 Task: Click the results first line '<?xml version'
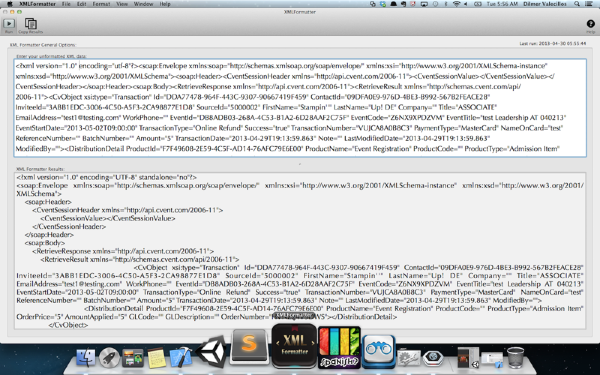[106, 177]
